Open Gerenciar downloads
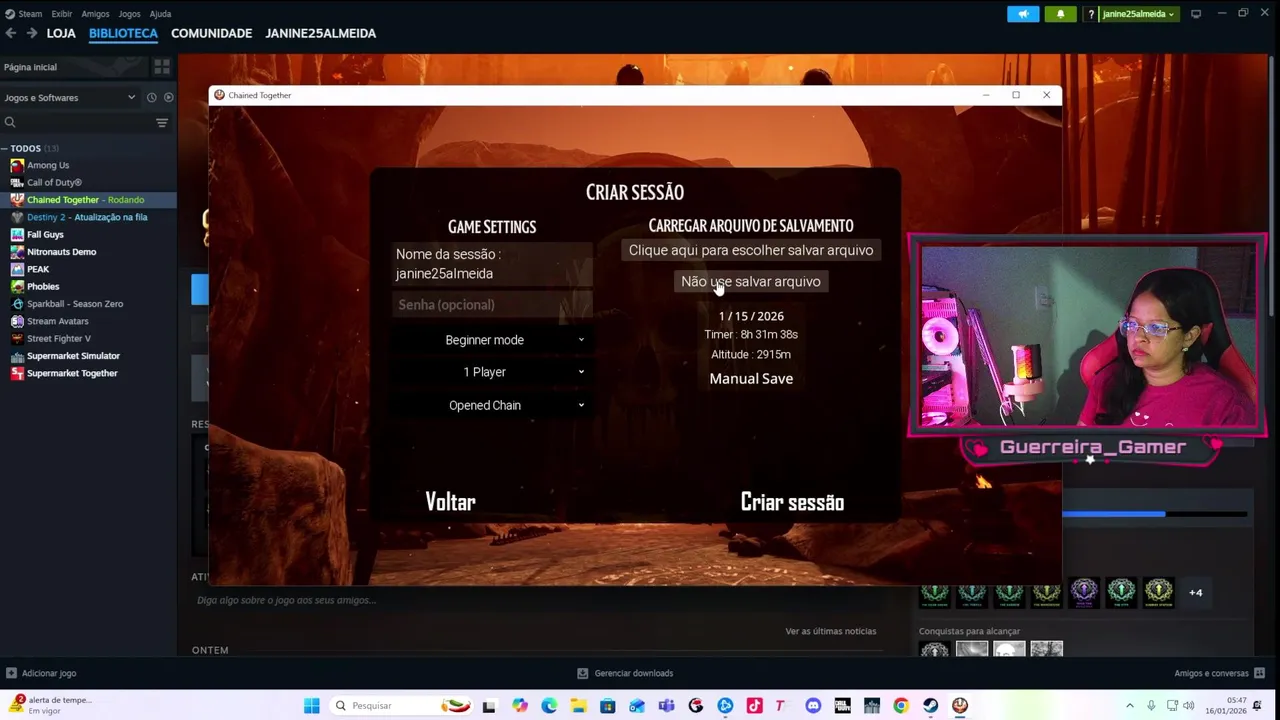1280x720 pixels. click(x=625, y=673)
